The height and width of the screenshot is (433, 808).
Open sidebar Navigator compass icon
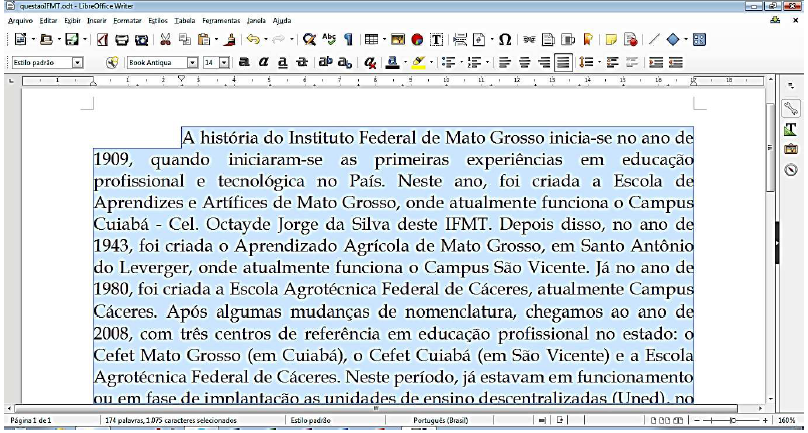point(790,170)
